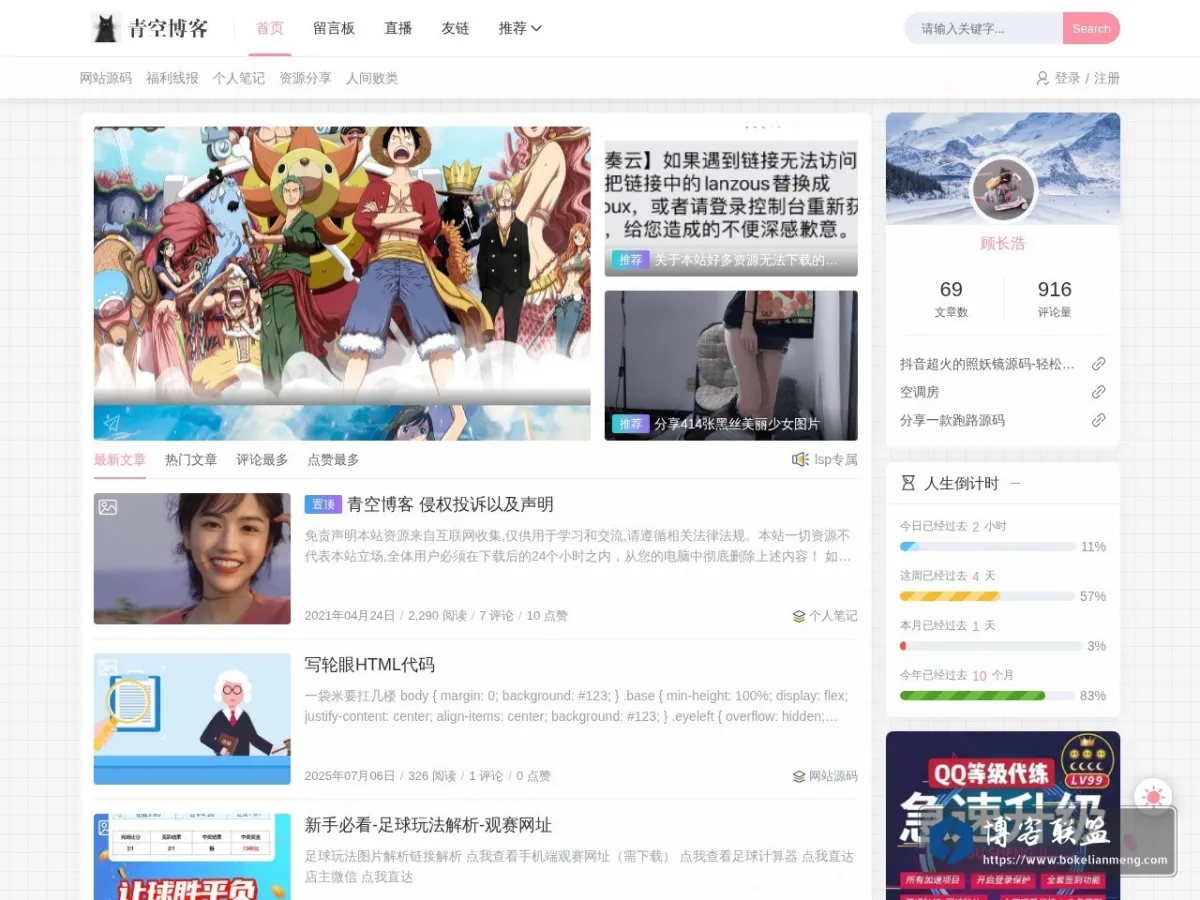Collapse the 人生倒计时 panel minus sign
The image size is (1200, 900).
(1015, 483)
